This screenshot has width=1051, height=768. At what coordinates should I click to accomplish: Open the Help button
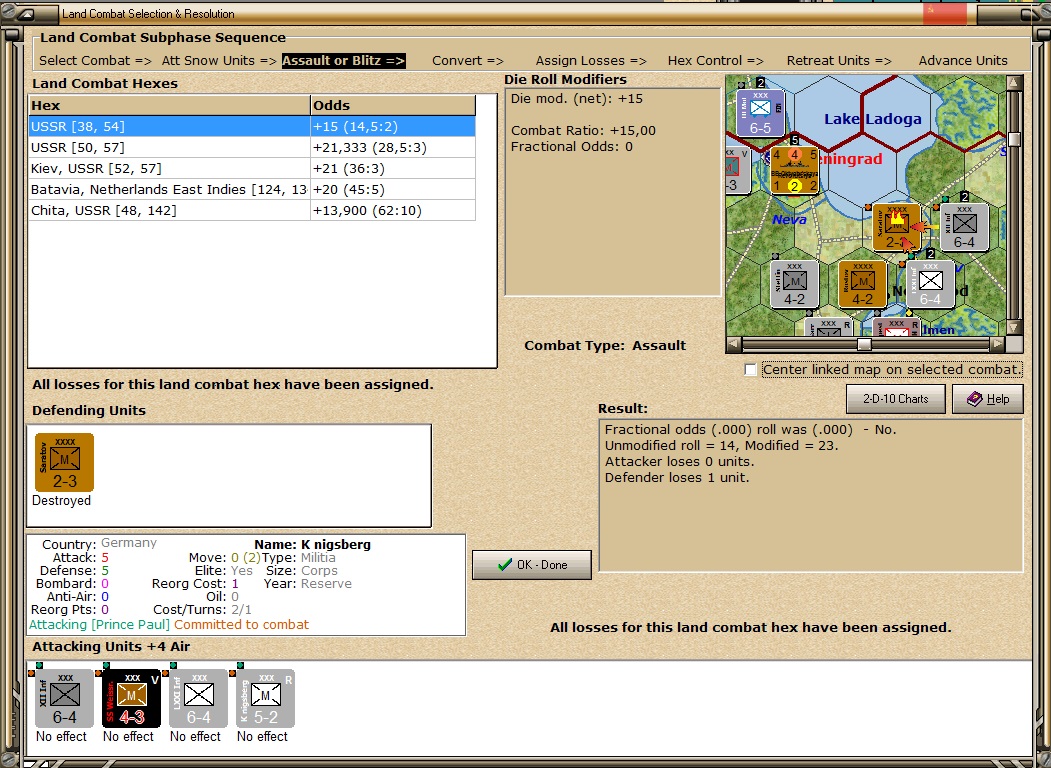pyautogui.click(x=988, y=399)
